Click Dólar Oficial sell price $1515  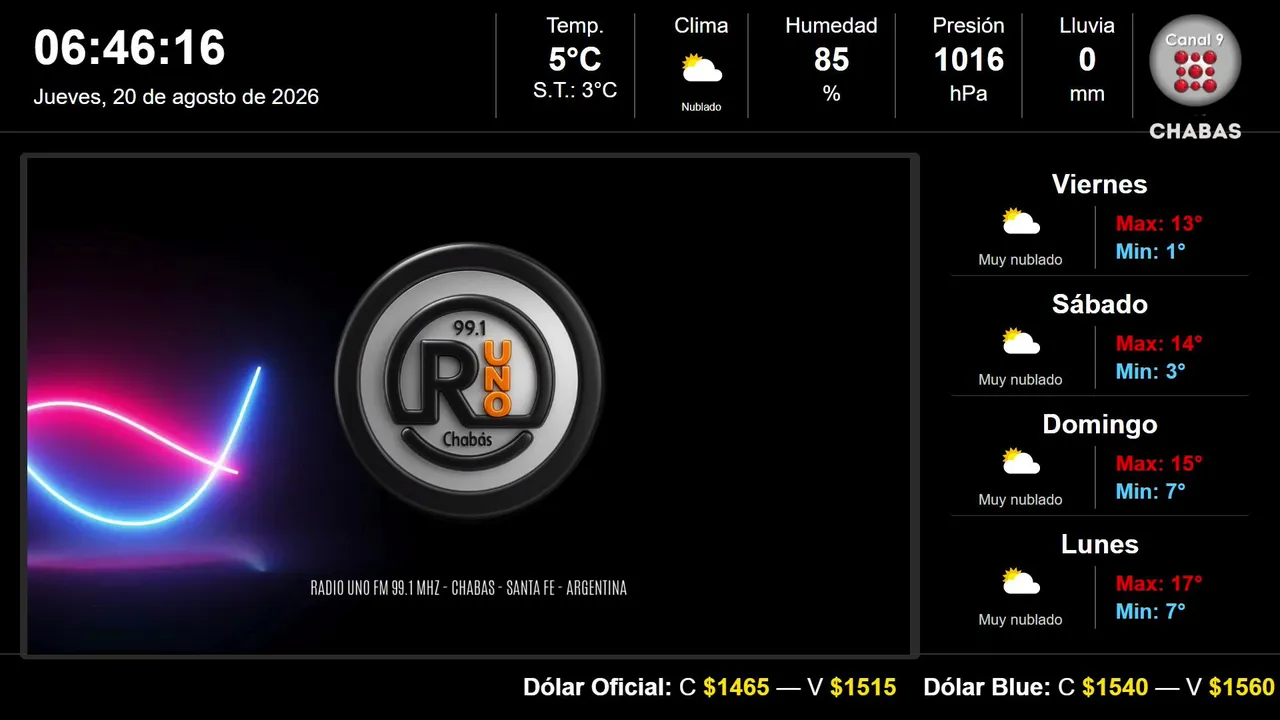863,687
